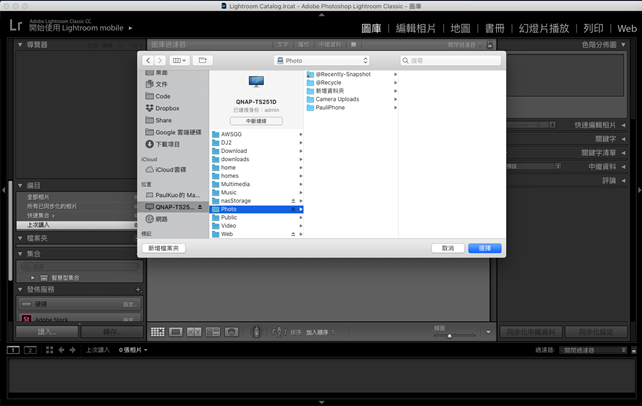Open the Photo location popup menu

(321, 61)
